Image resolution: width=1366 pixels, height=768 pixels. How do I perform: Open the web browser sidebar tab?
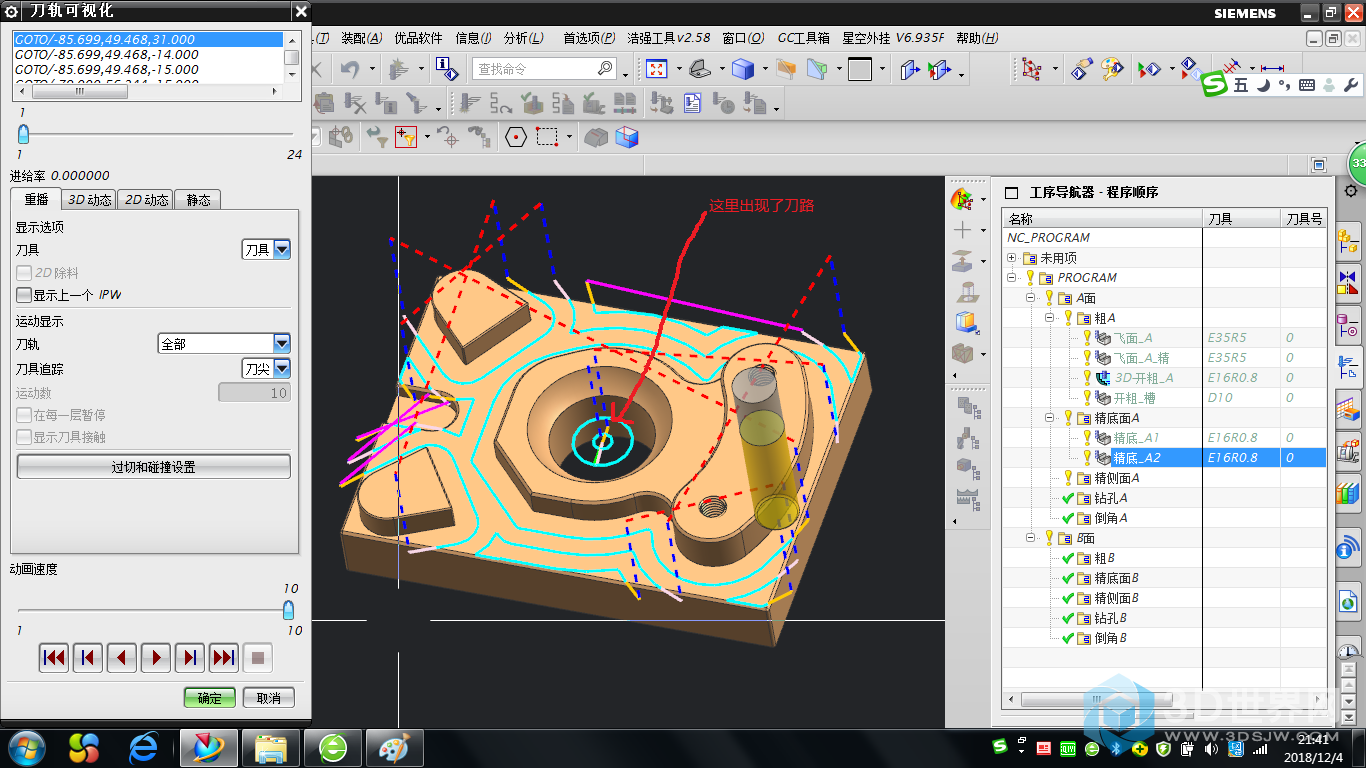1348,601
